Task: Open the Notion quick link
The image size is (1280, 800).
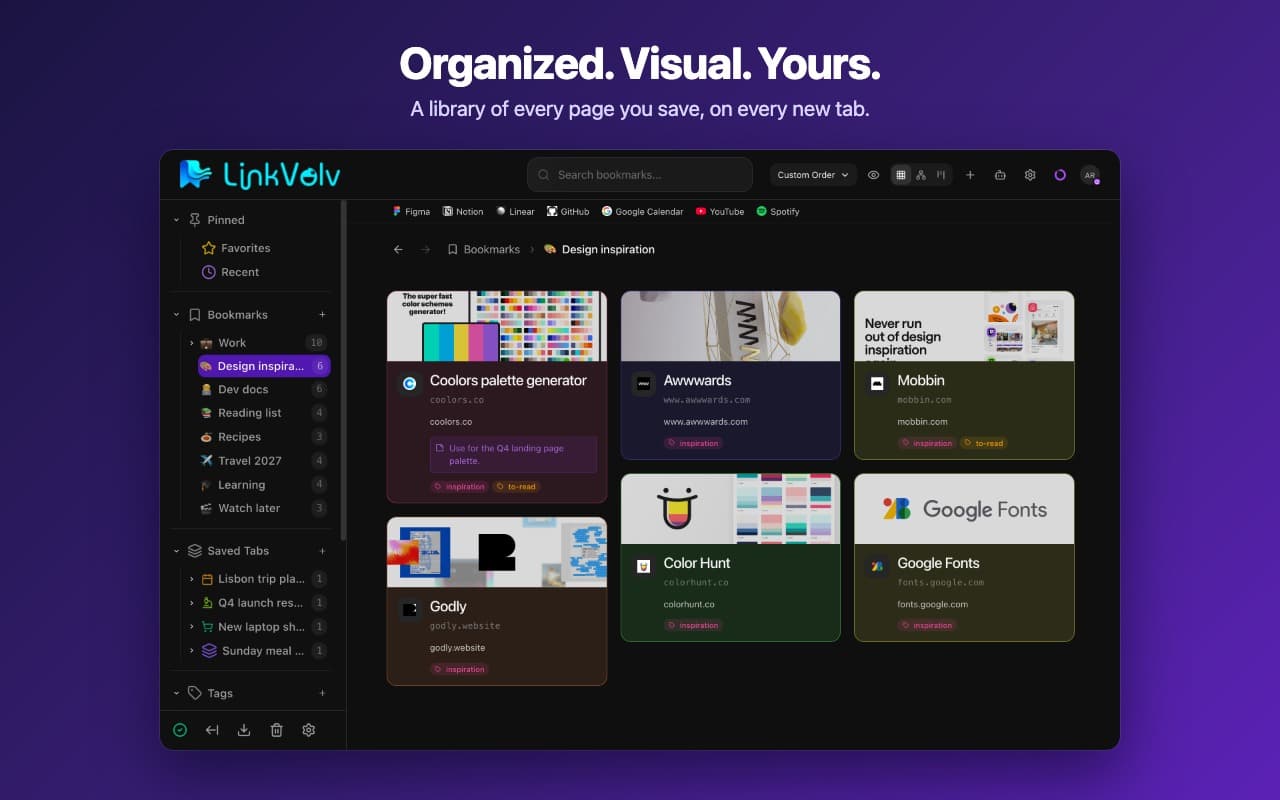Action: coord(463,212)
